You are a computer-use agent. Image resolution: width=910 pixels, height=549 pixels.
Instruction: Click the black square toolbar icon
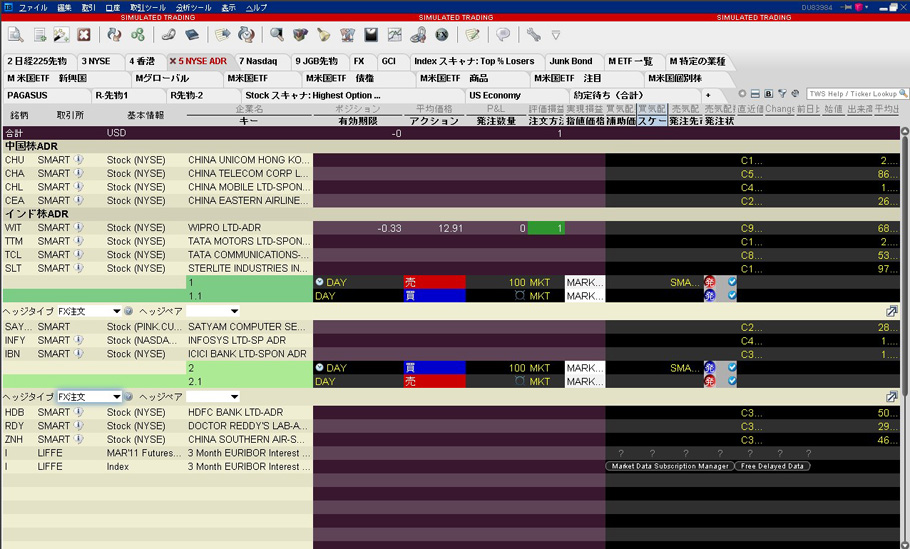coord(371,35)
